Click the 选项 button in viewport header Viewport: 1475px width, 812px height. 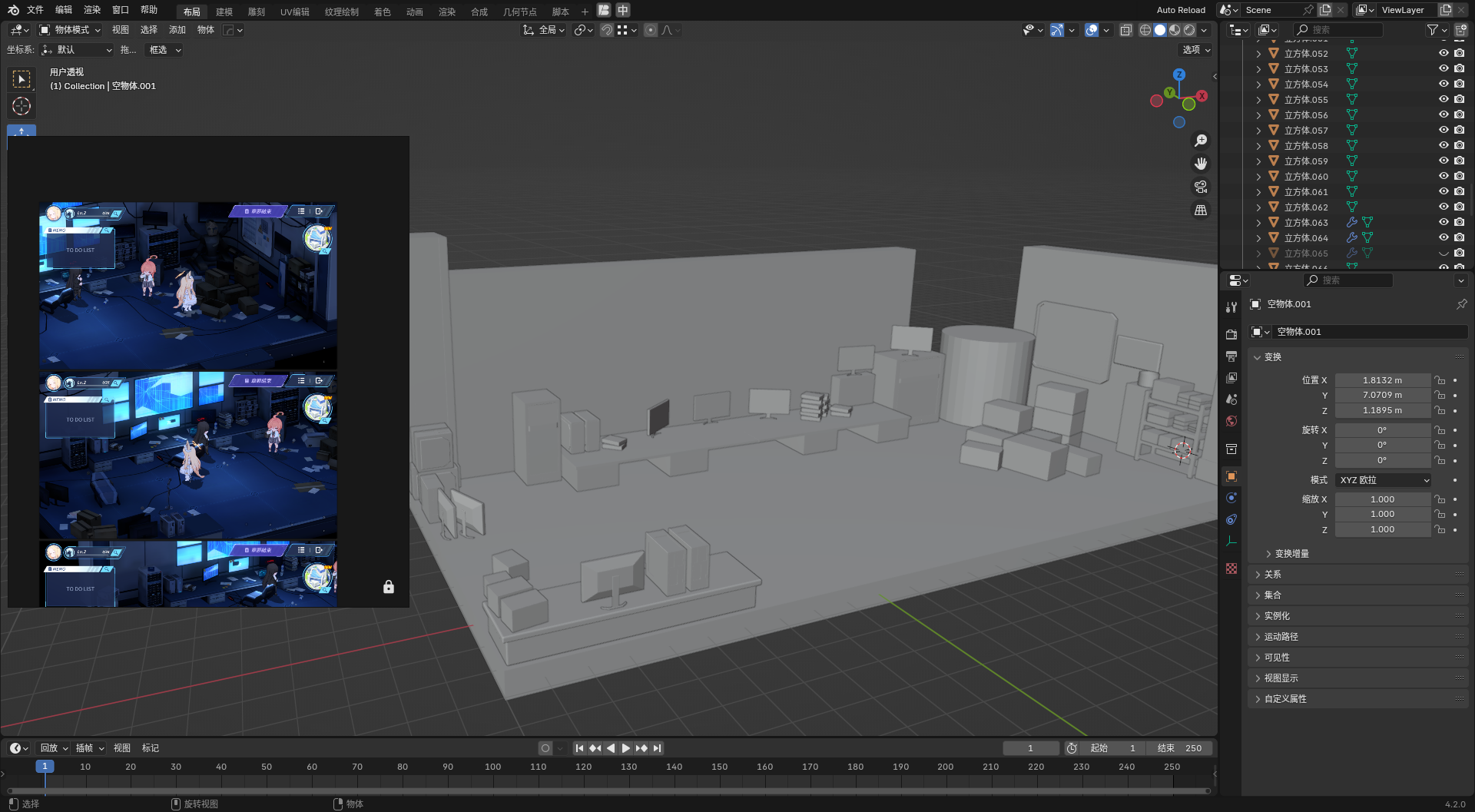point(1196,50)
